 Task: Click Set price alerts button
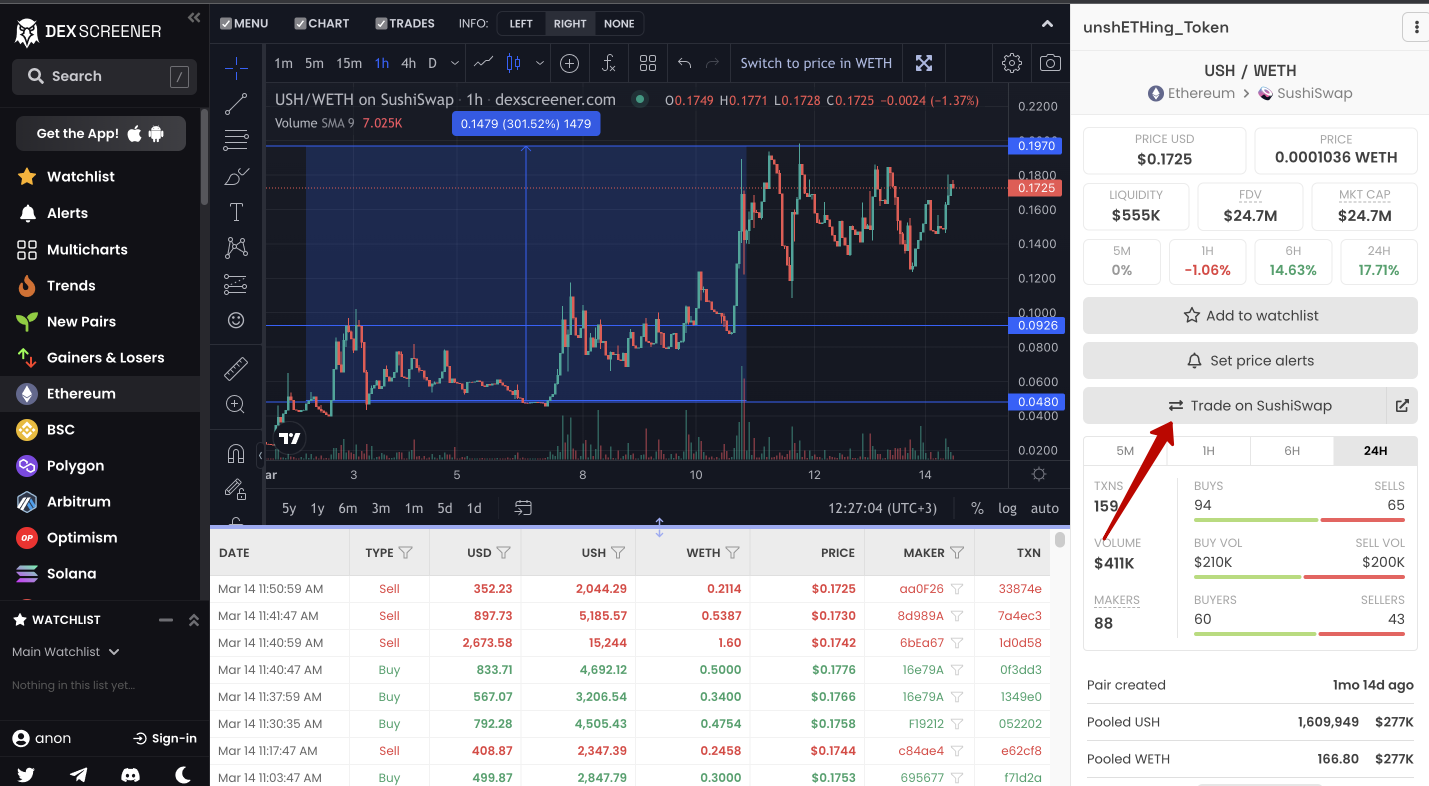[x=1250, y=361]
